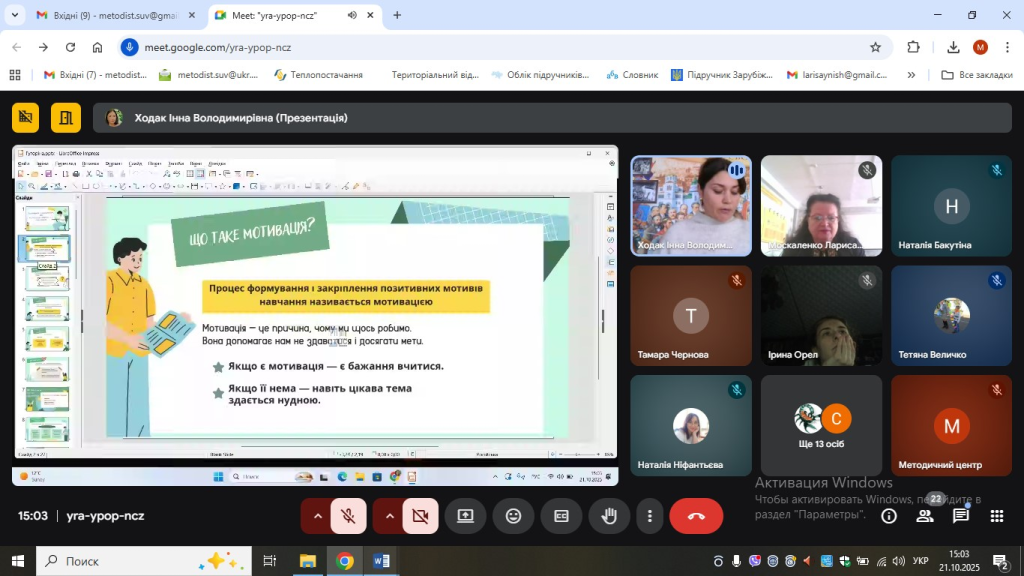Open the emoji reactions button
Screen dimensions: 1024x576
click(513, 516)
